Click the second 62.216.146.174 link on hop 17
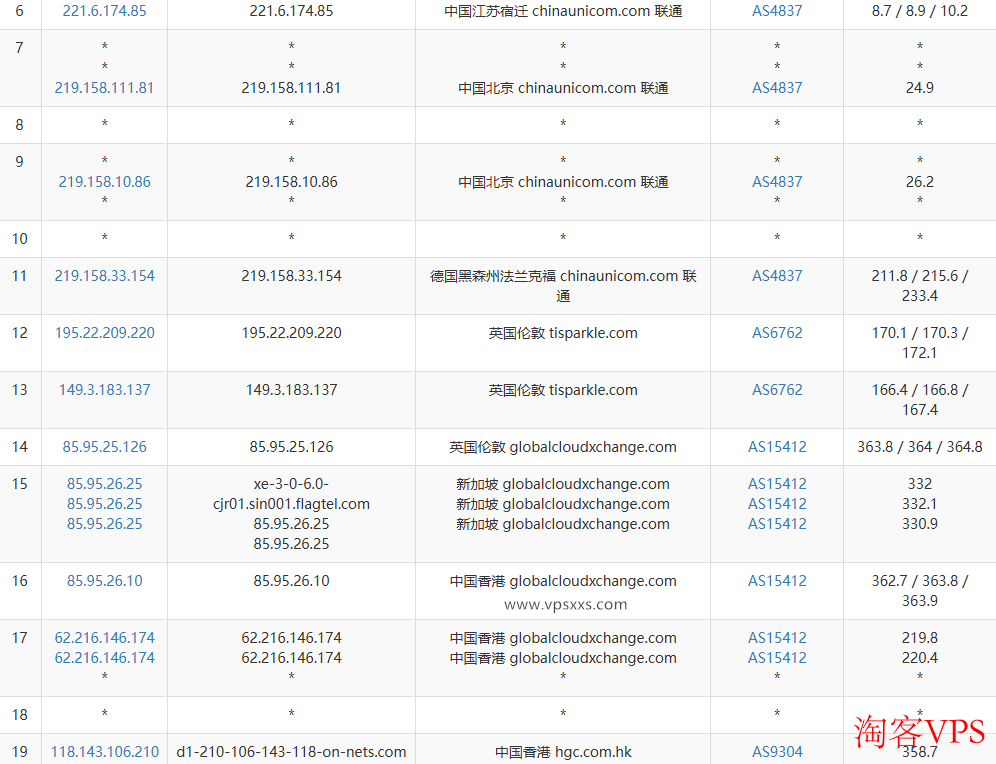The width and height of the screenshot is (996, 764). click(x=104, y=657)
